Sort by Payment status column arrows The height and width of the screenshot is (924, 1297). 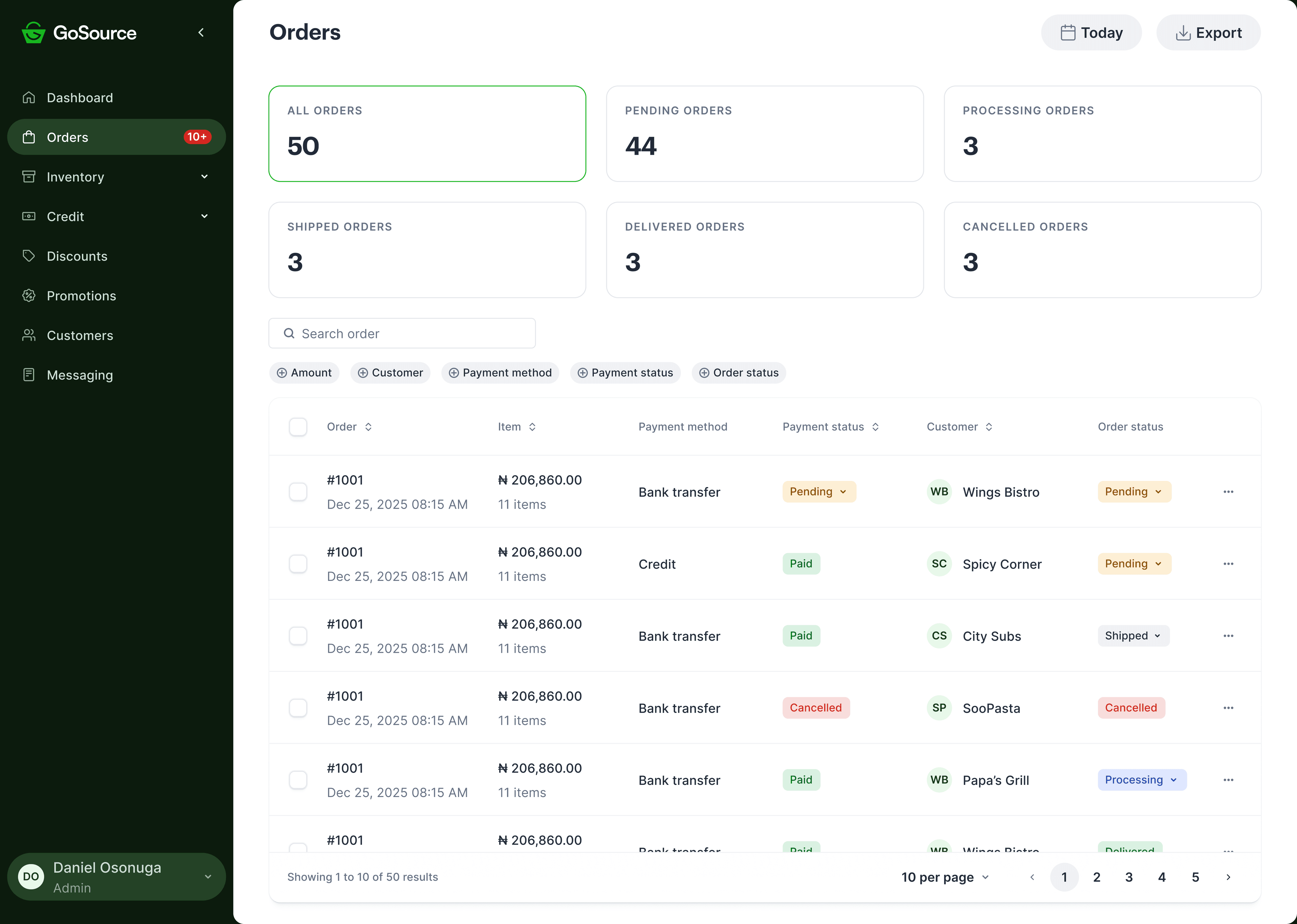tap(875, 427)
